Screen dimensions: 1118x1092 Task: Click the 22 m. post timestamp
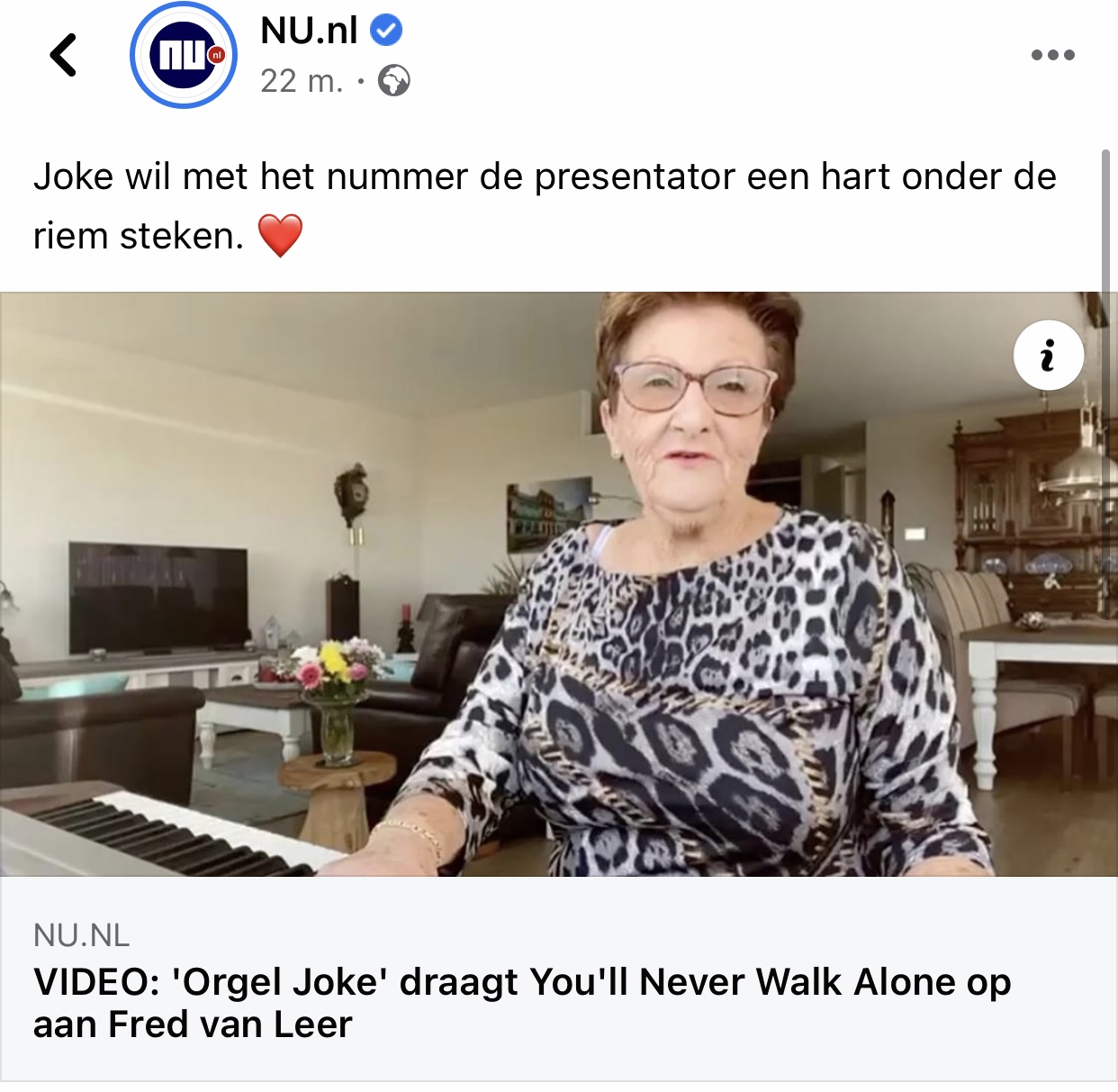pyautogui.click(x=302, y=81)
